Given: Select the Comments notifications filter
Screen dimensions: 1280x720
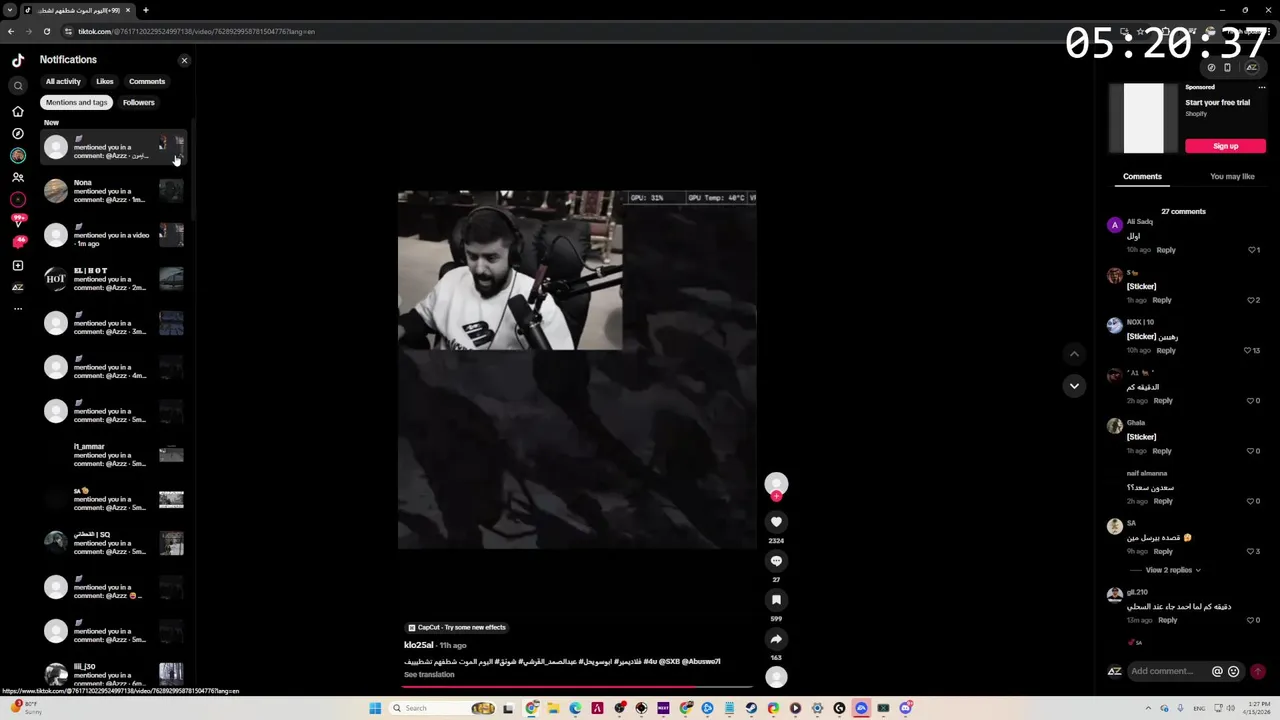Looking at the screenshot, I should pyautogui.click(x=147, y=81).
